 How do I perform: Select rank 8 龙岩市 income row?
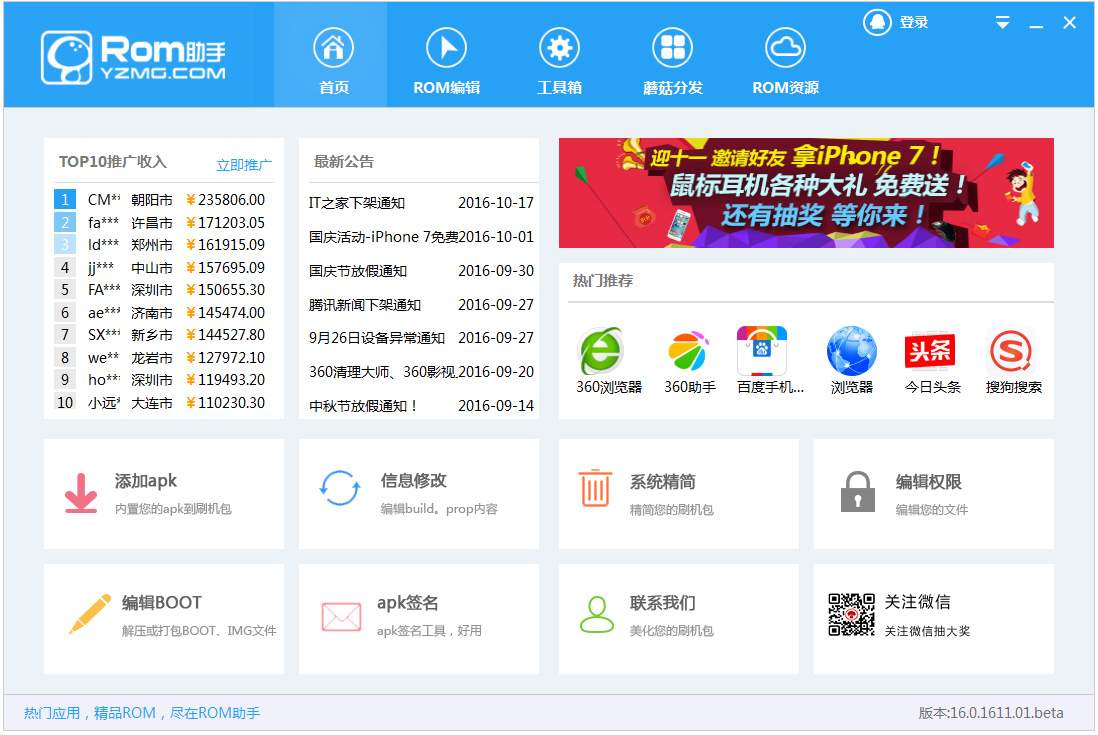tap(160, 358)
